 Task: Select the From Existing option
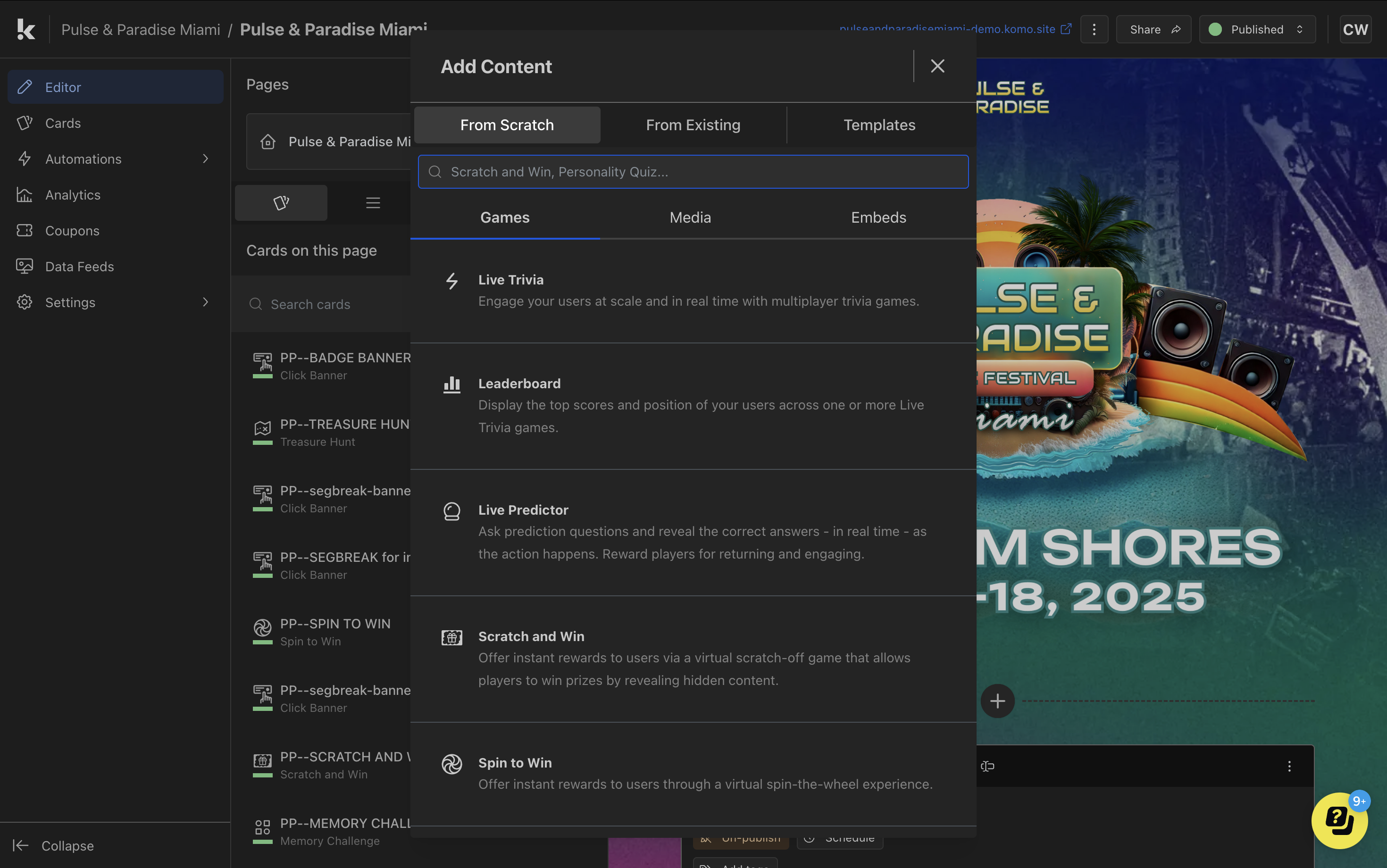693,125
